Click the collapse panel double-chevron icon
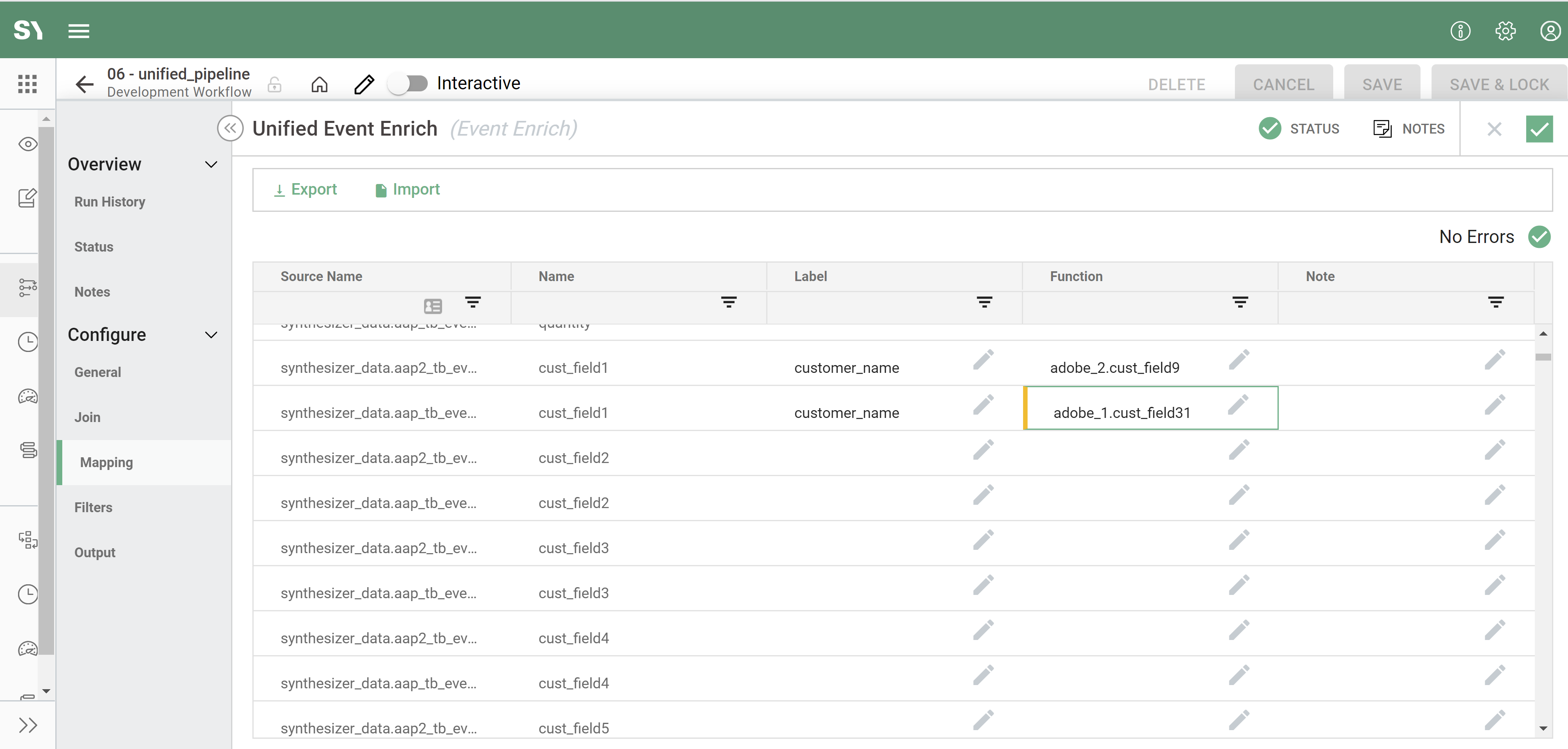 (x=230, y=129)
